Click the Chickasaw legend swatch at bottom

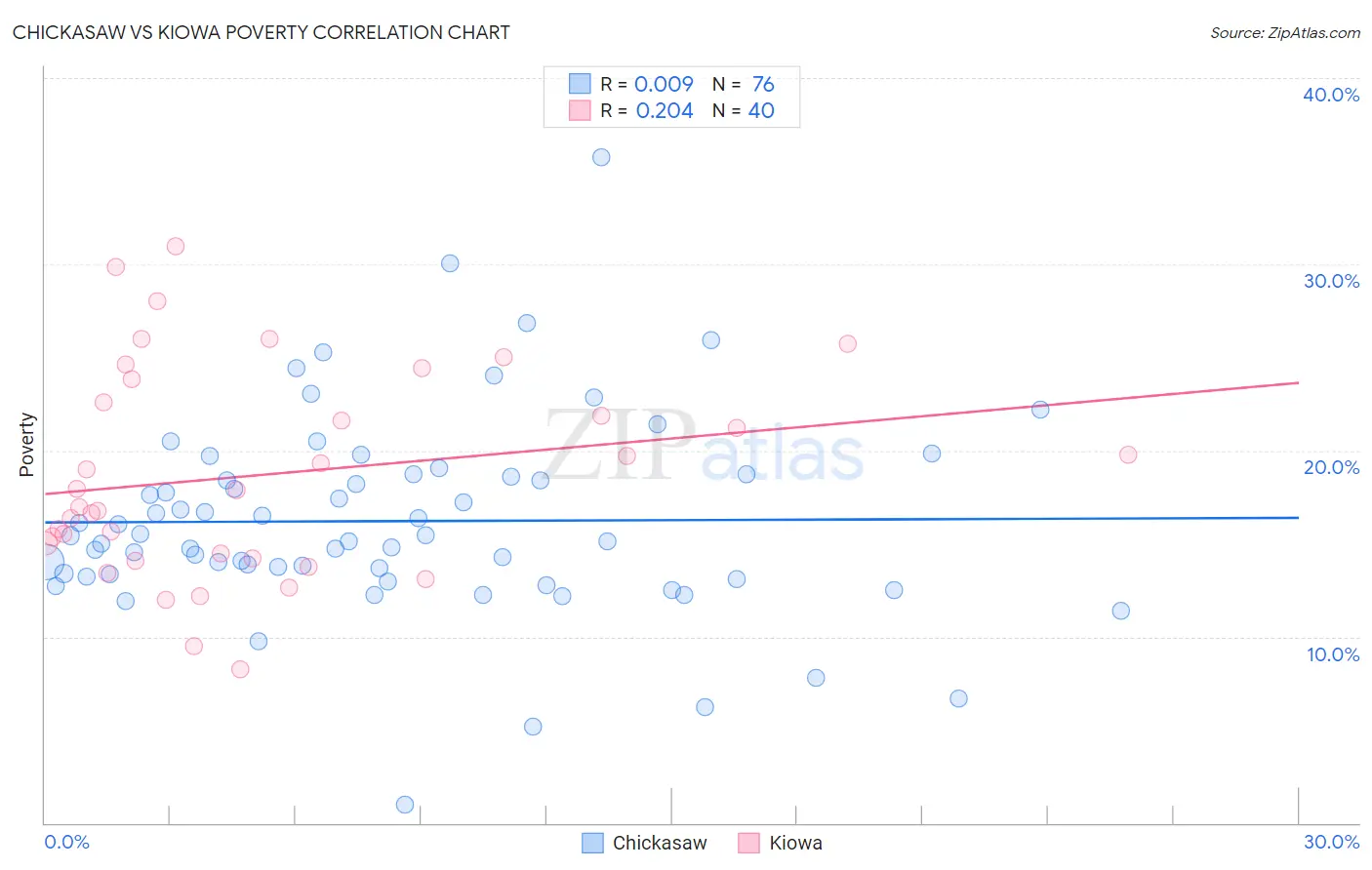point(592,844)
